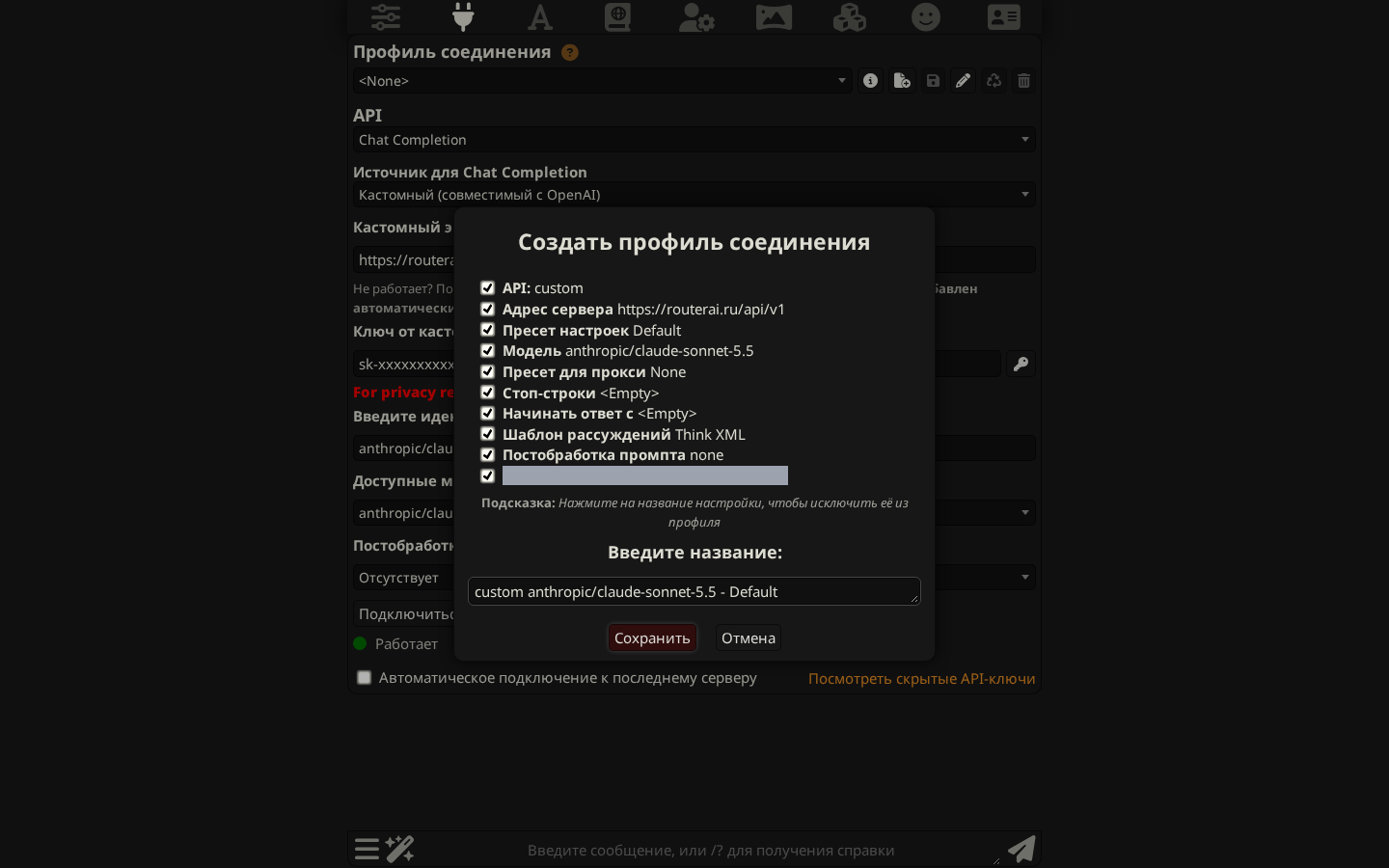The image size is (1389, 868).
Task: Open the extensions cubes icon
Action: point(850,16)
